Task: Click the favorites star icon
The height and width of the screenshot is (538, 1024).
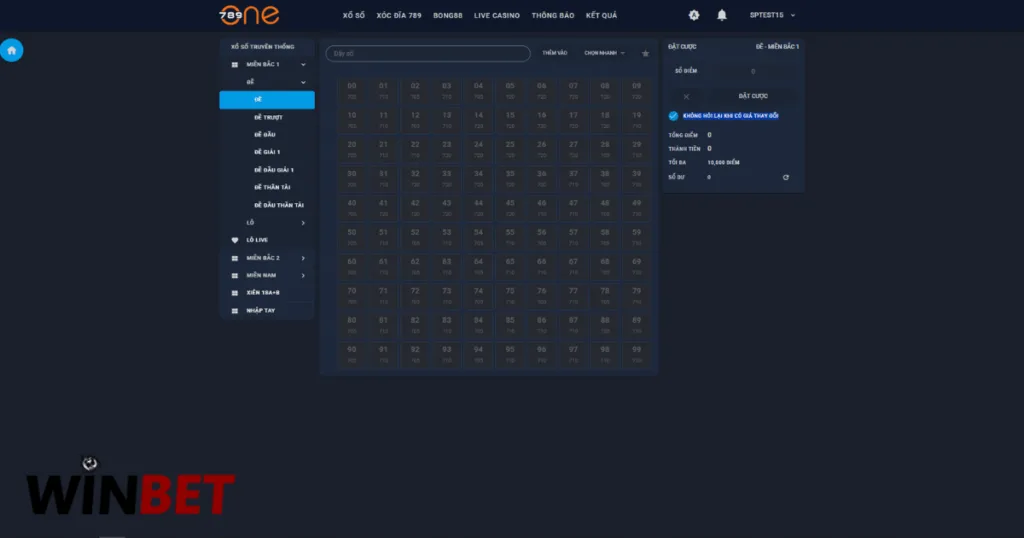Action: coord(645,54)
